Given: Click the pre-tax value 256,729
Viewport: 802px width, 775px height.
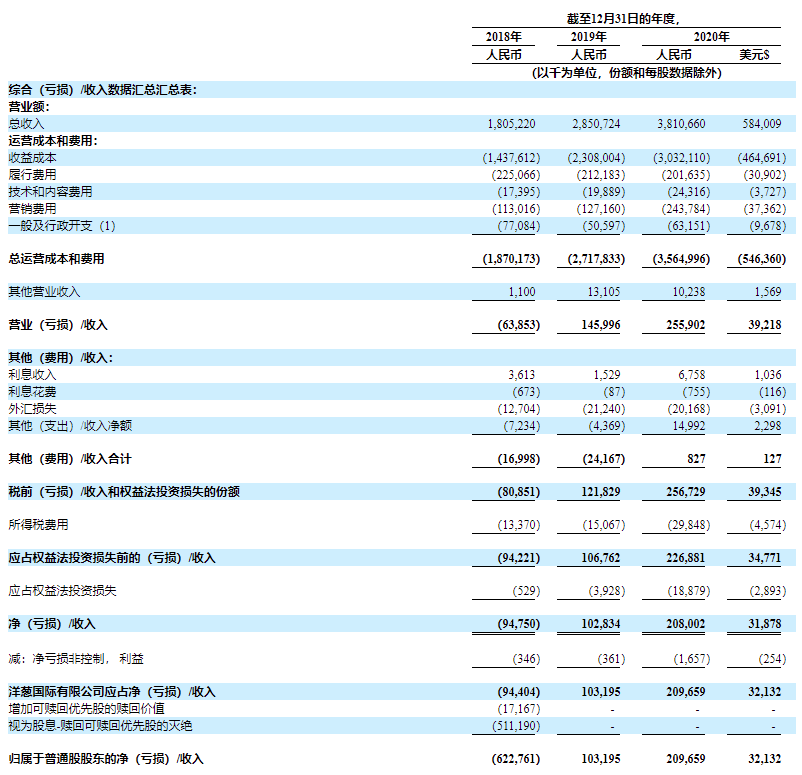Looking at the screenshot, I should click(x=685, y=492).
